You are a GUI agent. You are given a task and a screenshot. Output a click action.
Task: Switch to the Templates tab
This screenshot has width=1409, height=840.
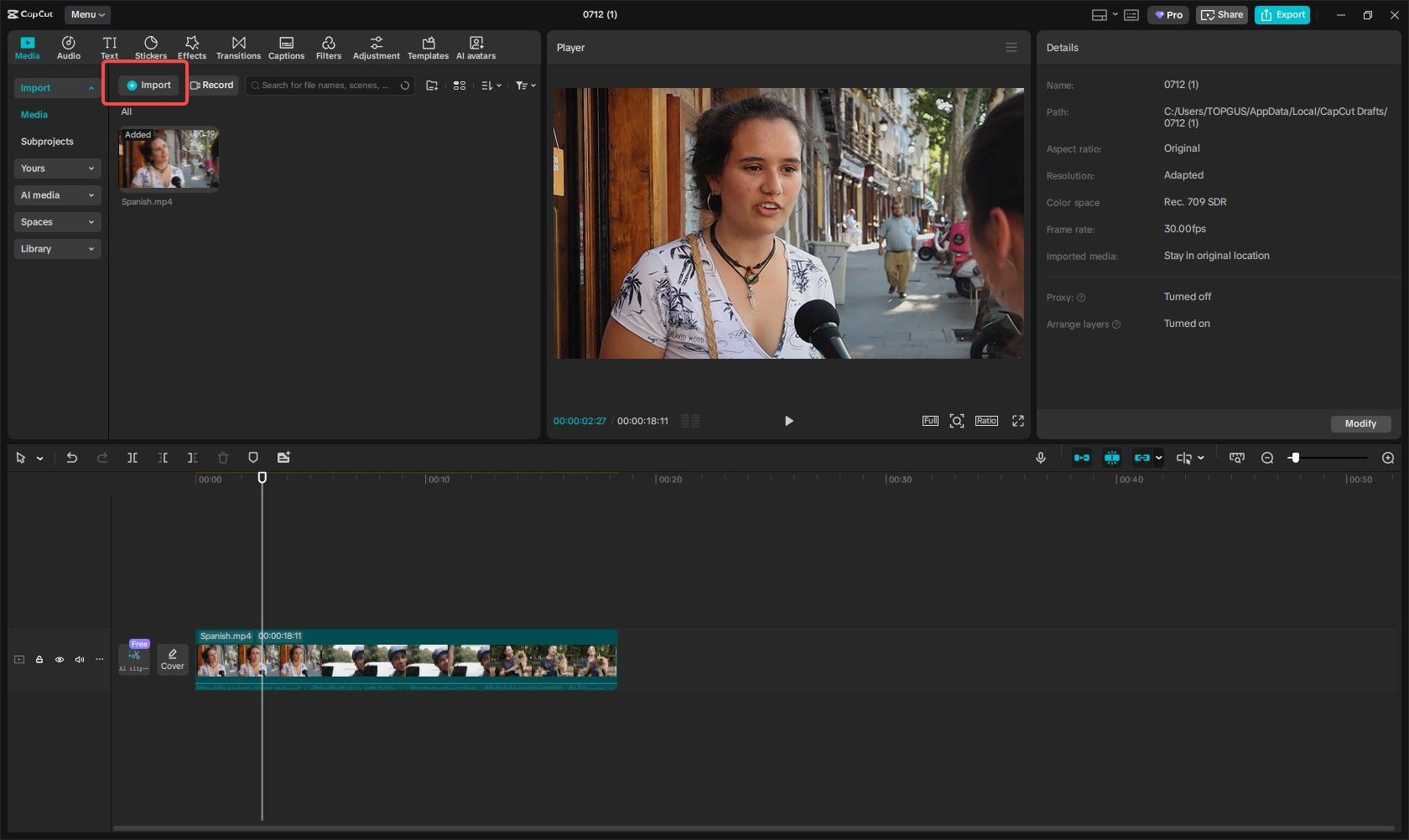[428, 47]
